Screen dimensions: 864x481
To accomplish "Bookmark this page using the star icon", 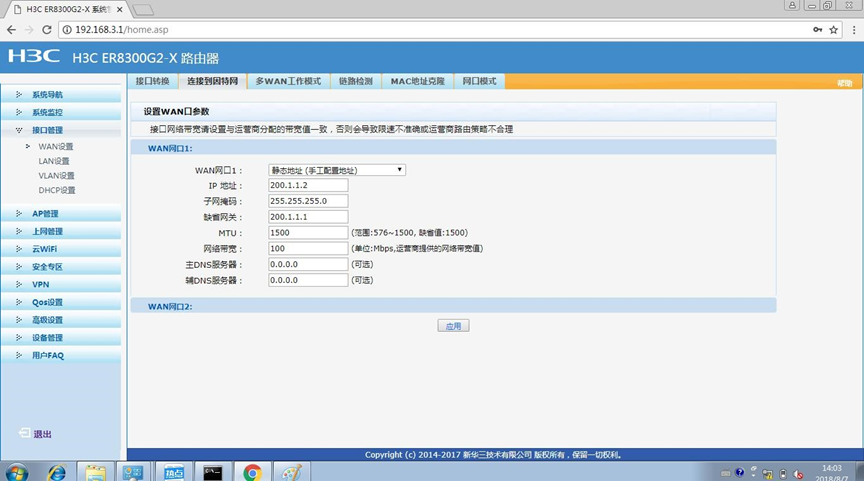I will click(x=834, y=30).
